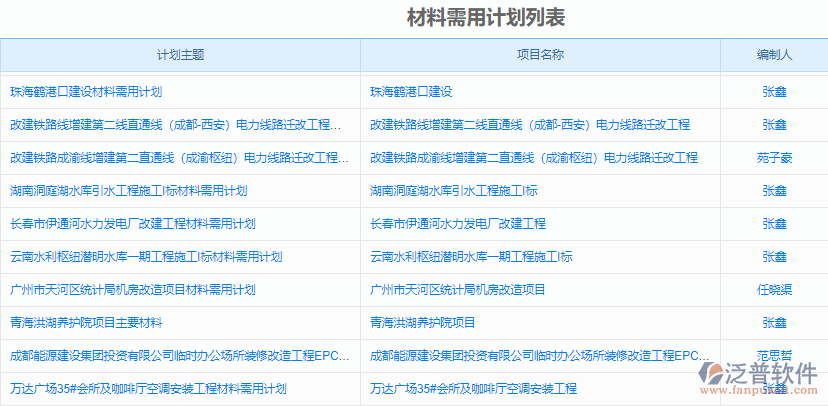The width and height of the screenshot is (828, 406).
Task: Open 湖南洞庭湖水库引水工程施工I标材料需用计划
Action: [129, 191]
